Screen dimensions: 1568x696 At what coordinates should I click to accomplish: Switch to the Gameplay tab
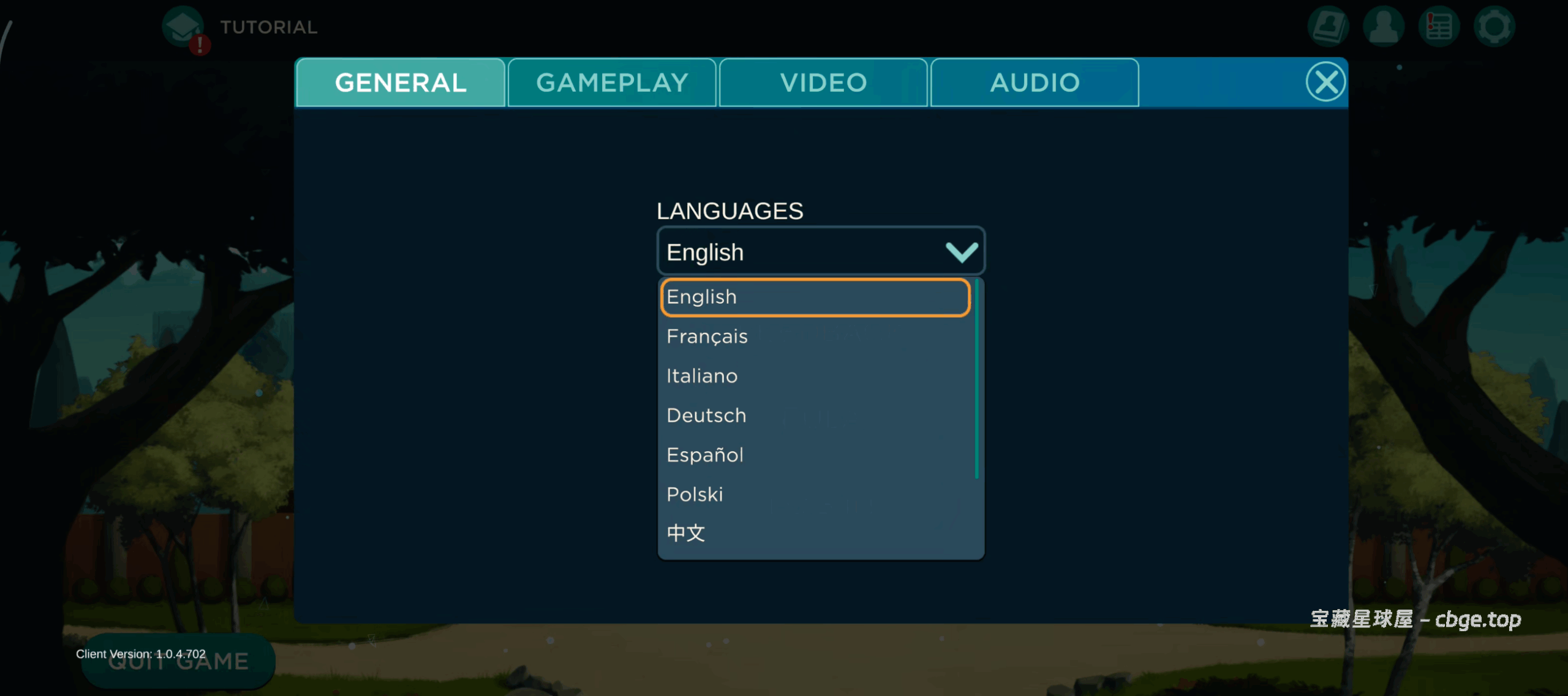coord(612,83)
